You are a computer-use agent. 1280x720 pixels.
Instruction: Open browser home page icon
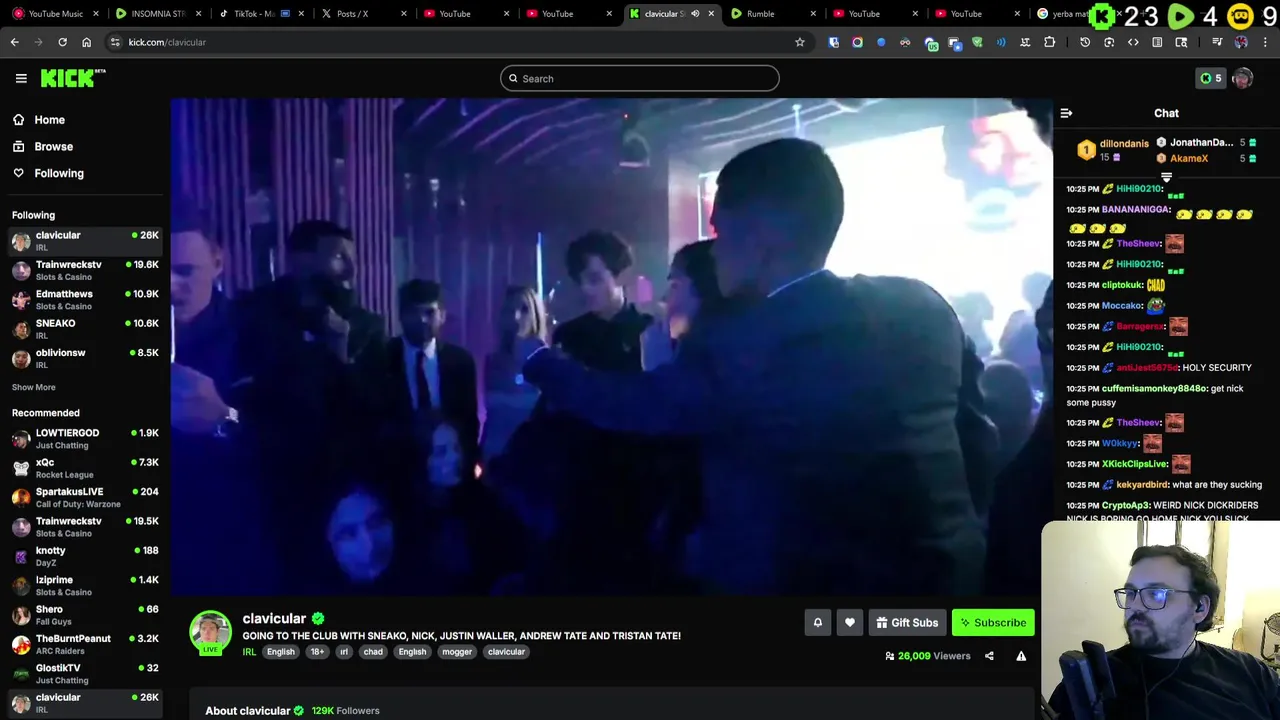(x=86, y=42)
